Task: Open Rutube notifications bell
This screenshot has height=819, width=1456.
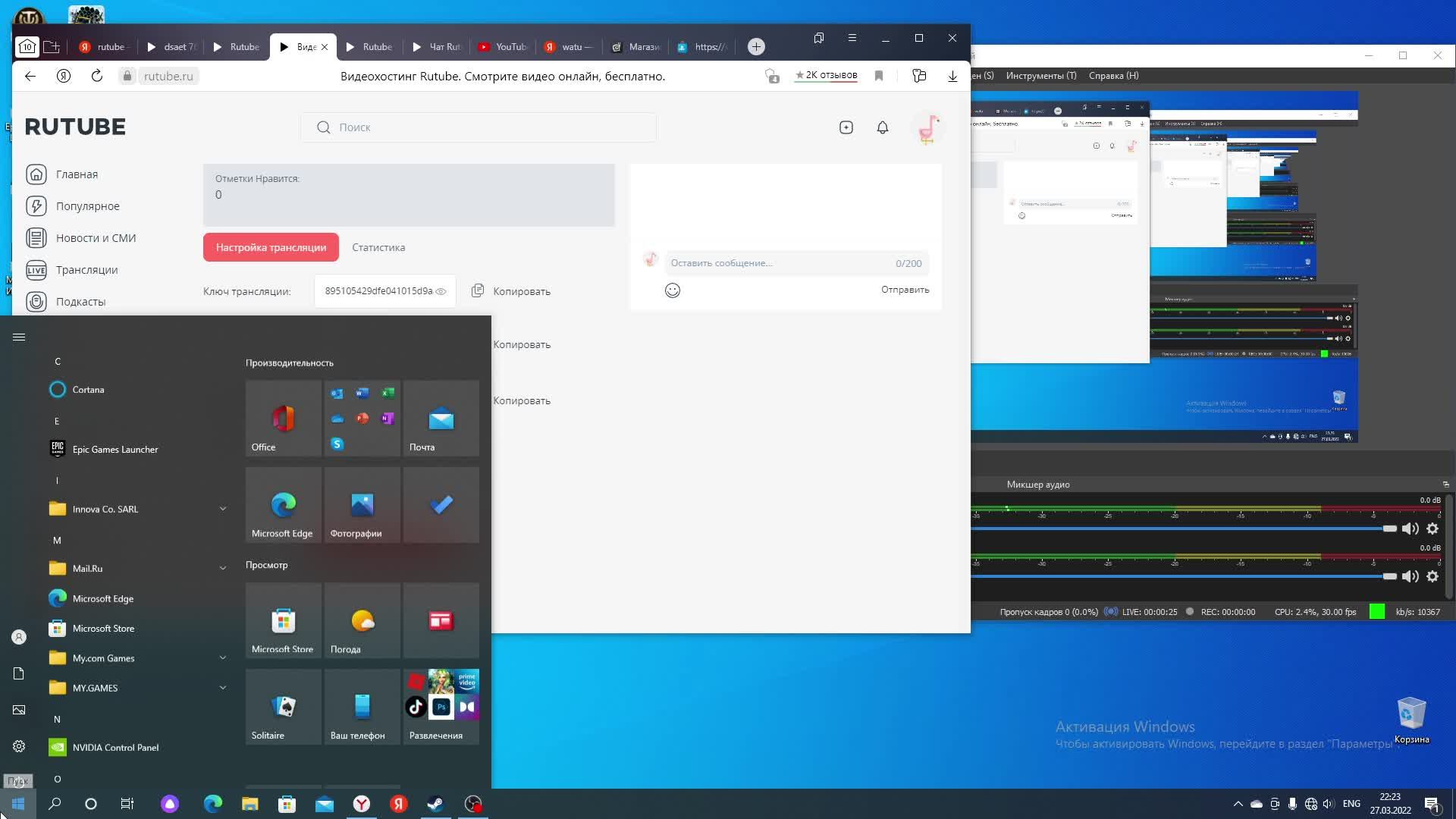Action: (x=883, y=127)
